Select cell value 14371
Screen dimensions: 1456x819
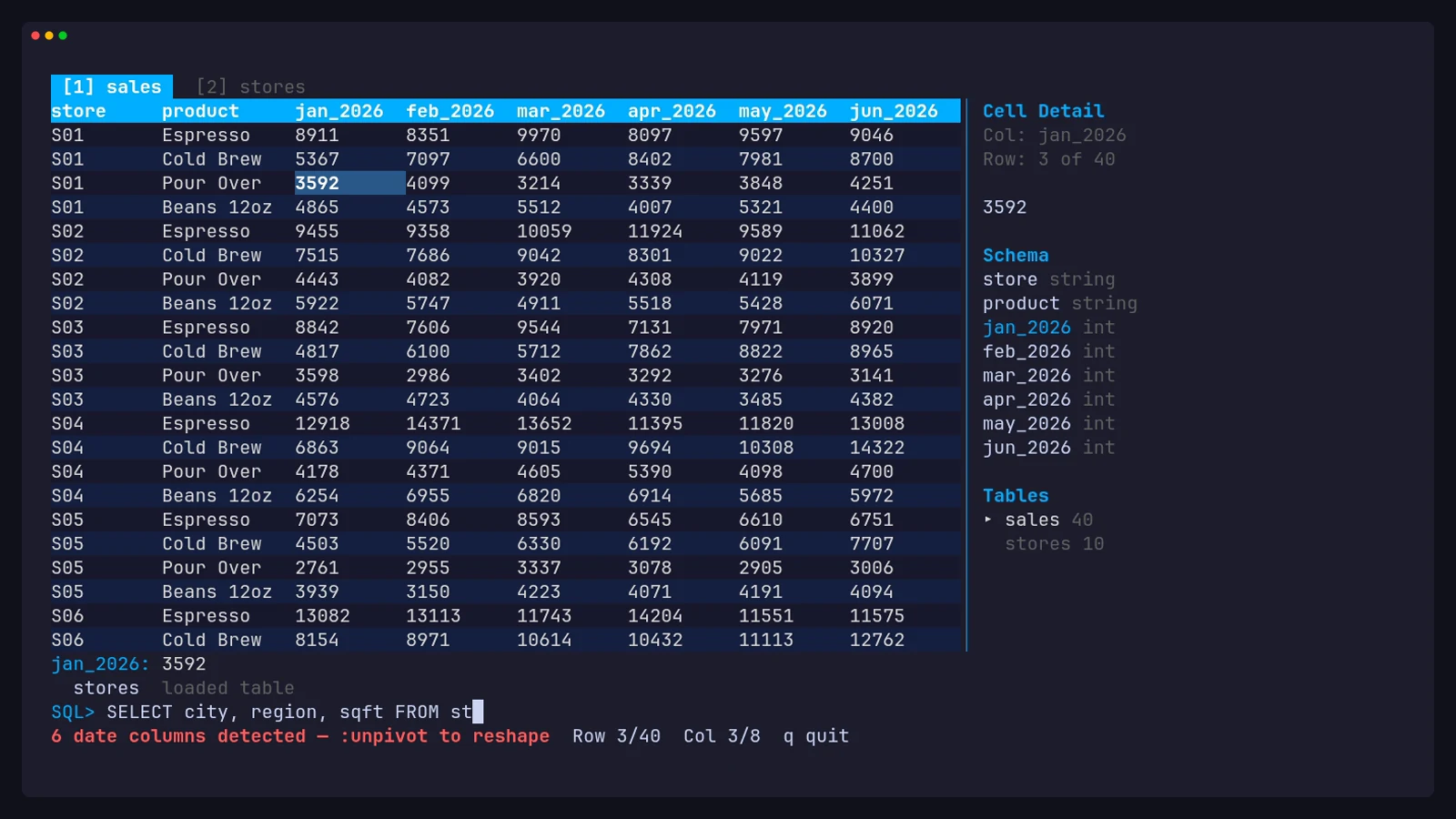coord(433,423)
